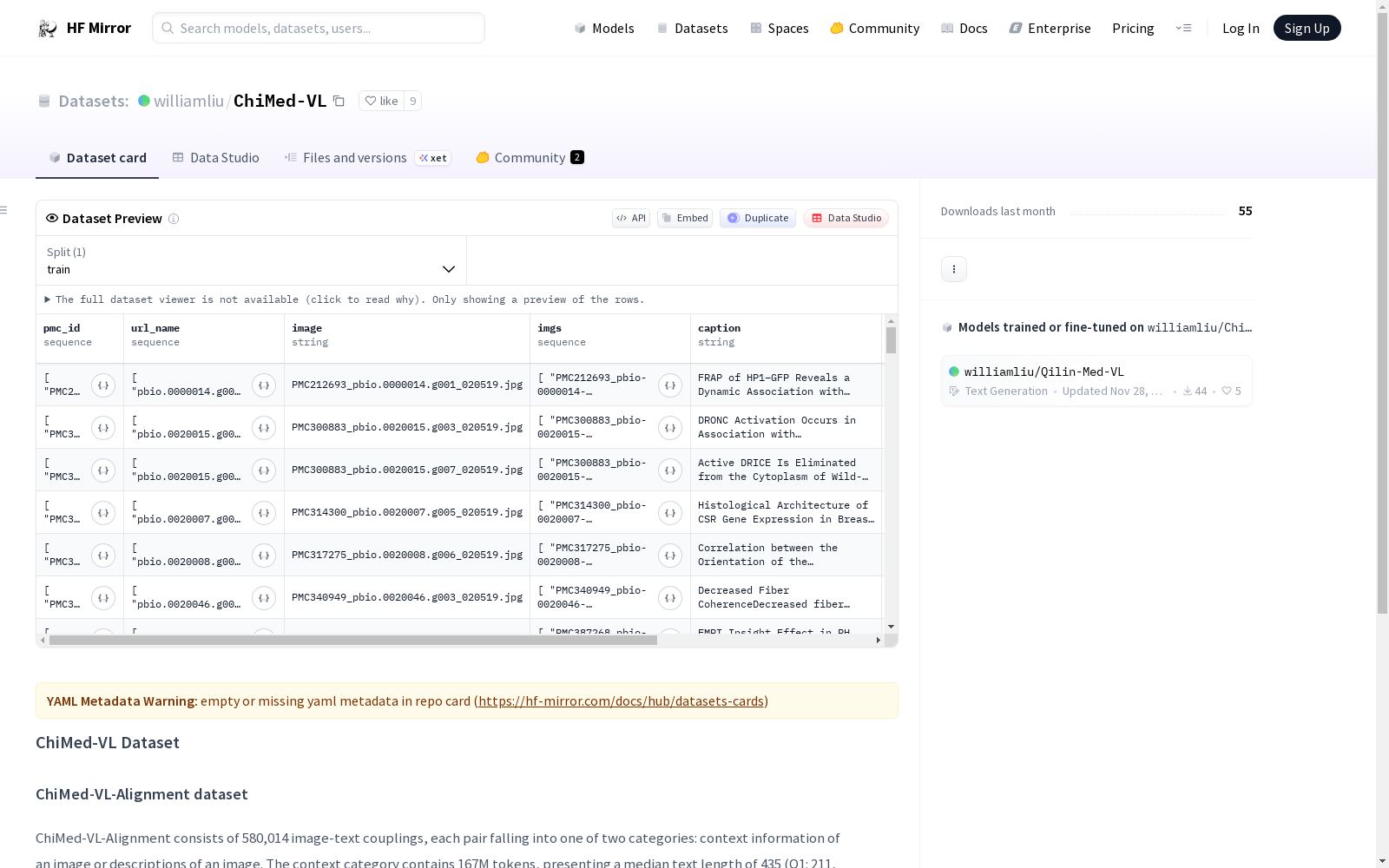This screenshot has height=868, width=1389.
Task: Expand url_name JSON cell for pbio.0000014 row
Action: point(264,385)
